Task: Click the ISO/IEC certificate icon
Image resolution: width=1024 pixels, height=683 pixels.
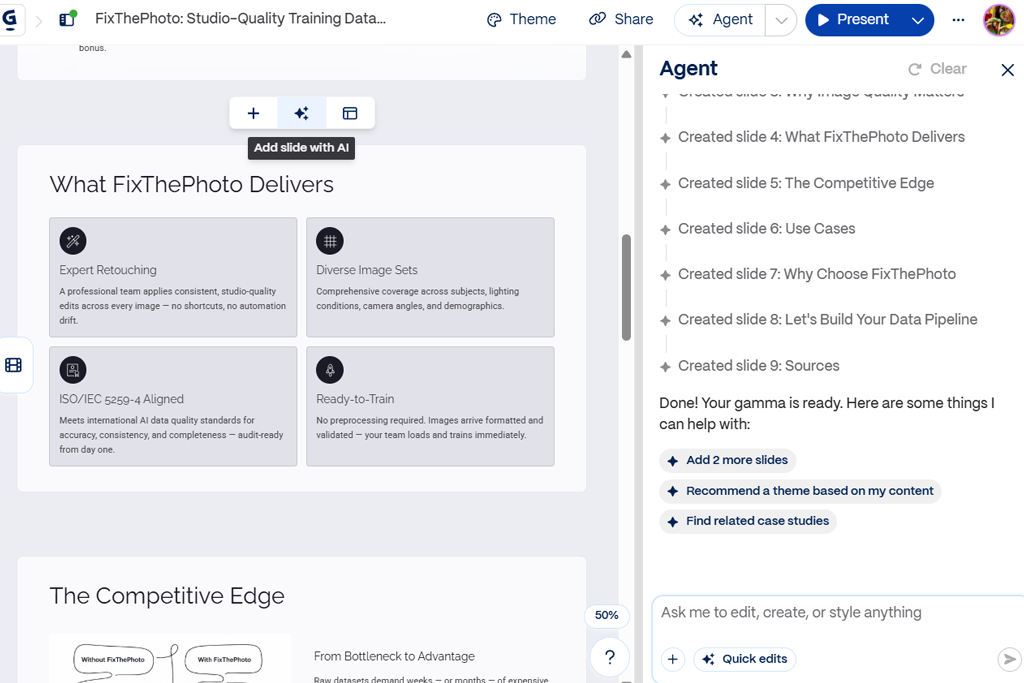Action: 73,370
